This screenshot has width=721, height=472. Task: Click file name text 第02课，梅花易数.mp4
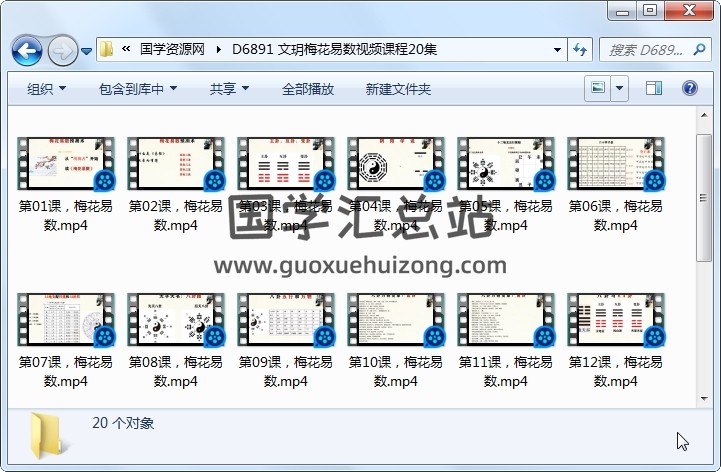pos(176,216)
